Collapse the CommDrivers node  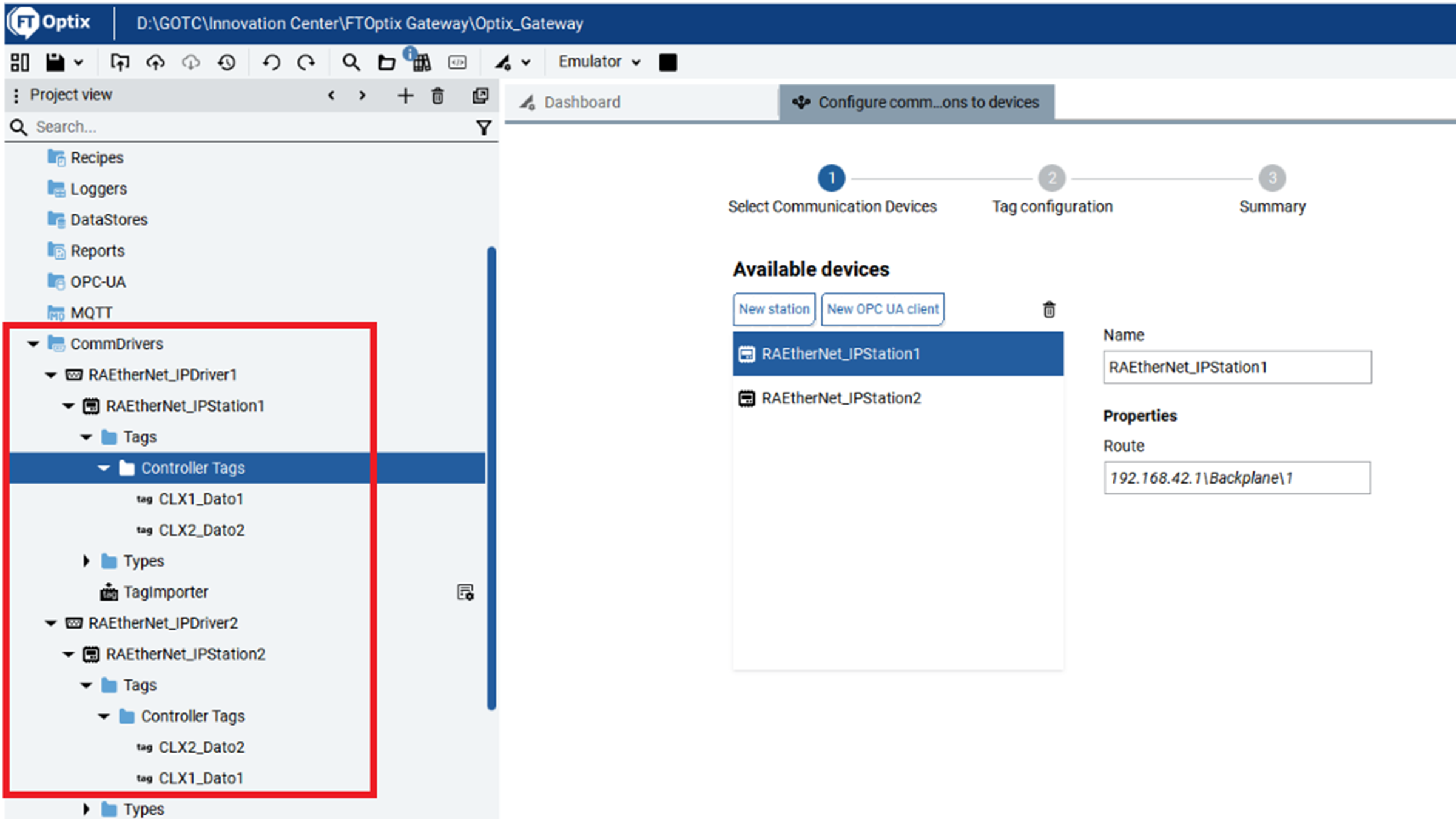tap(33, 344)
